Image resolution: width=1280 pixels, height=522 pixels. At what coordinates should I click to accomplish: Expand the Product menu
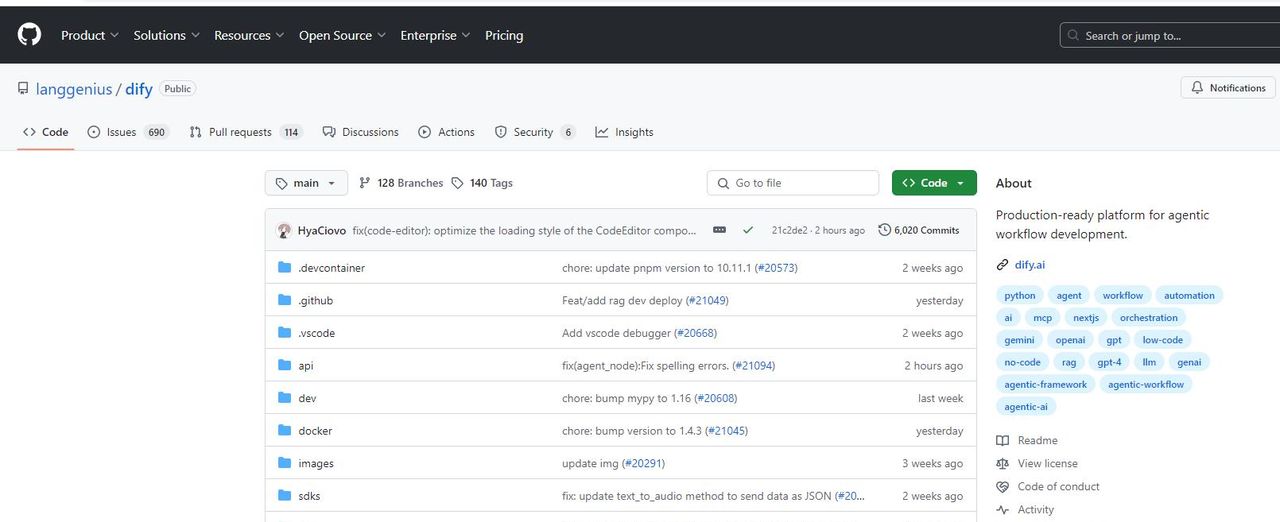click(x=89, y=35)
